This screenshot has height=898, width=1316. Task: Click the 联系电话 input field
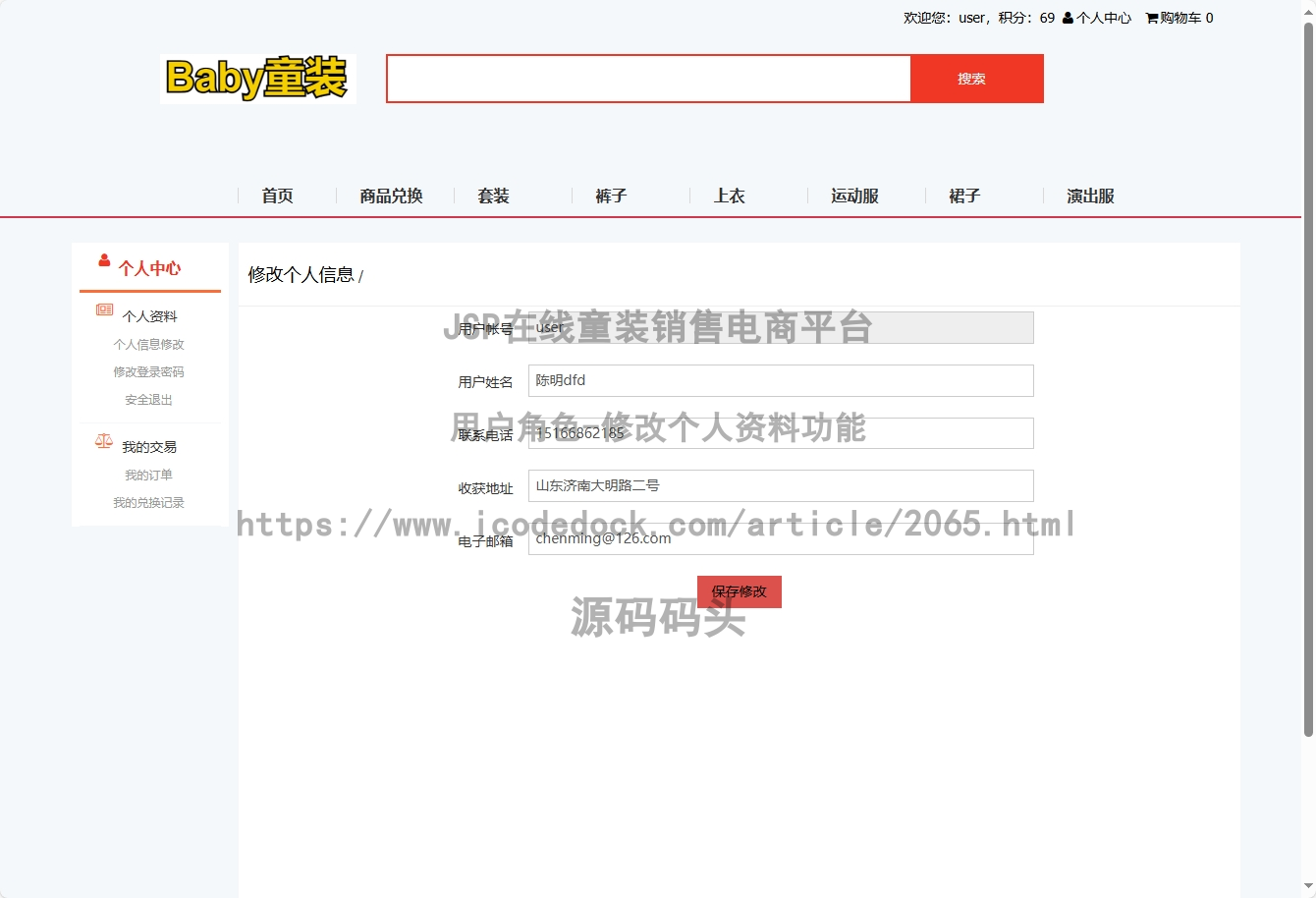781,433
